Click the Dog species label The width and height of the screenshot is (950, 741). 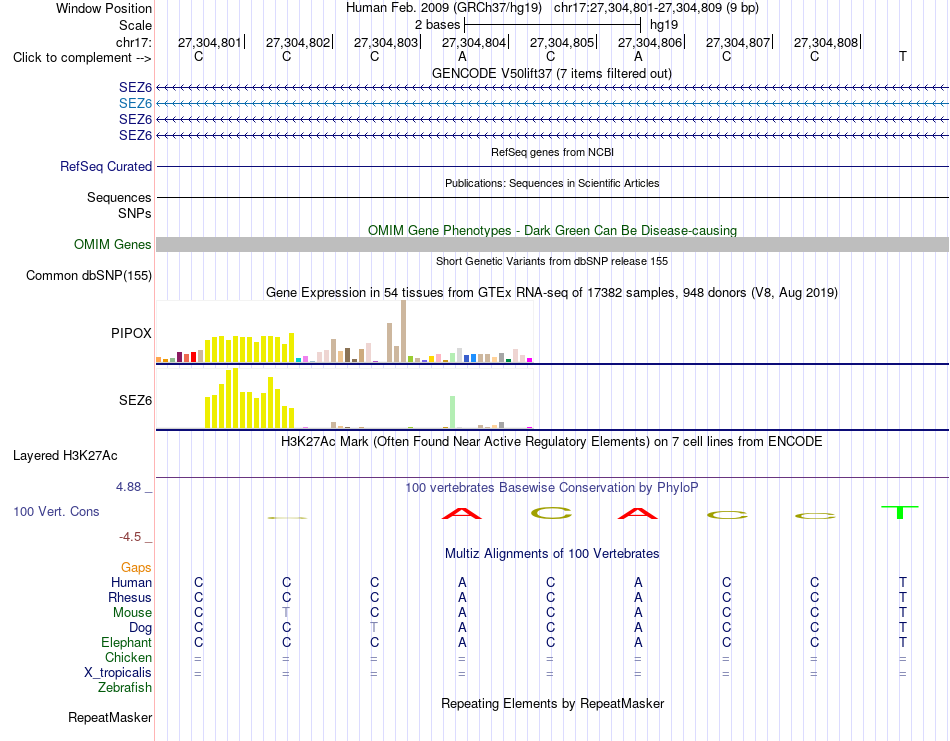140,628
